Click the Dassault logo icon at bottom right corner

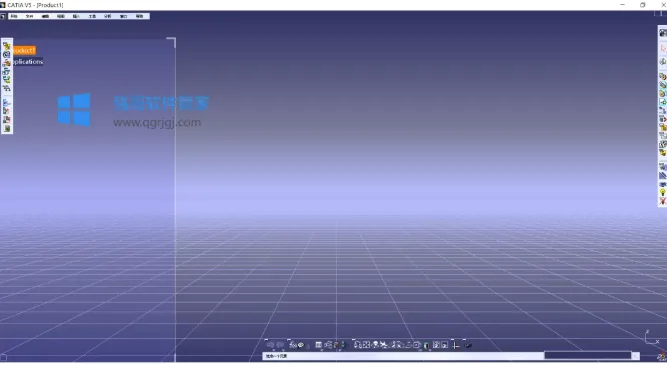[661, 356]
